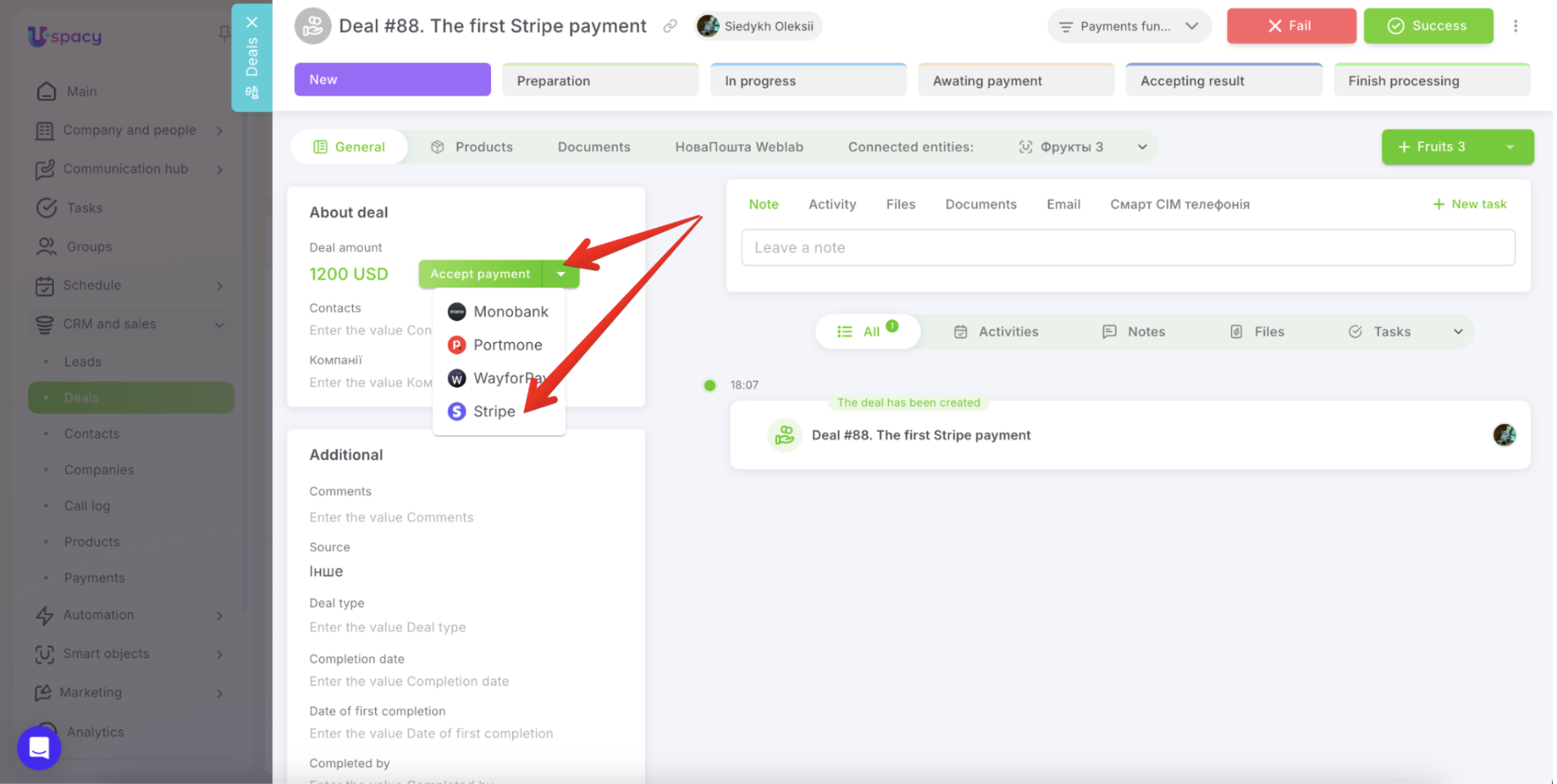Switch to the Products tab
The height and width of the screenshot is (784, 1557).
point(472,147)
